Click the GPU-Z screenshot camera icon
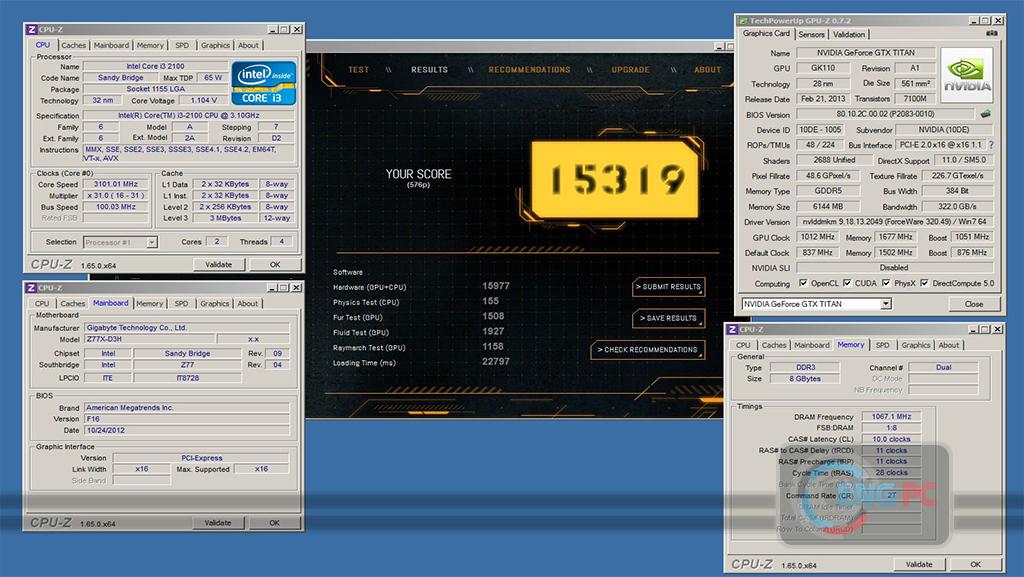This screenshot has width=1024, height=577. tap(992, 33)
